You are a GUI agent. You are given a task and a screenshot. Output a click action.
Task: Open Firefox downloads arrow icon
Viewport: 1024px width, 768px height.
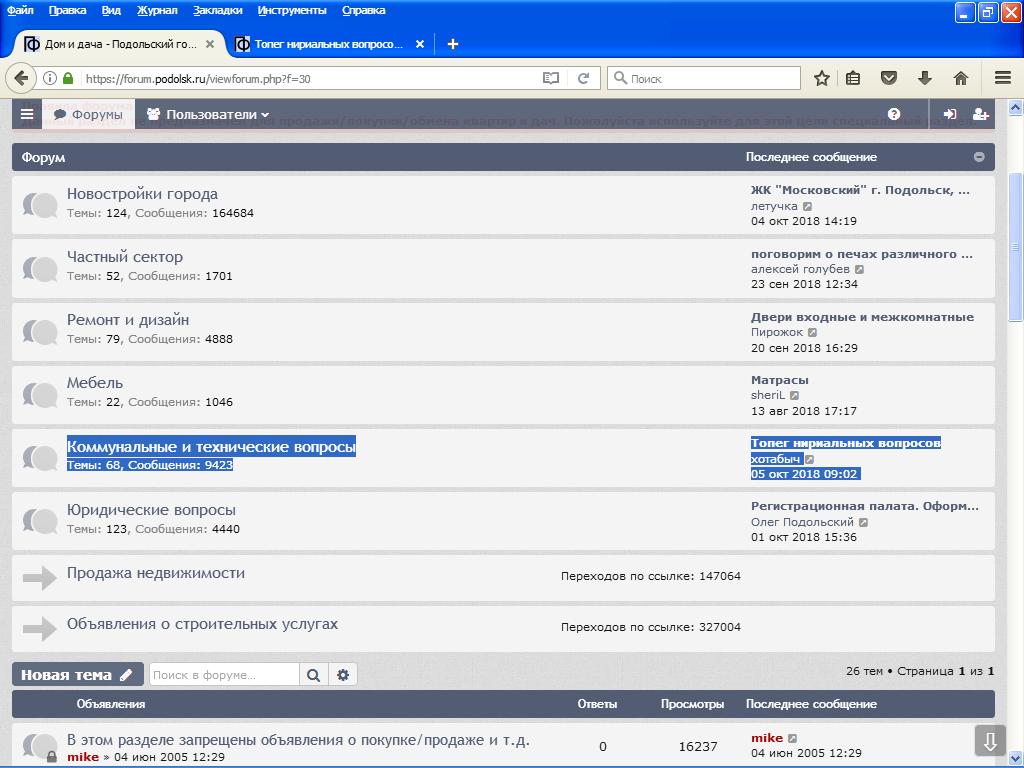coord(925,78)
